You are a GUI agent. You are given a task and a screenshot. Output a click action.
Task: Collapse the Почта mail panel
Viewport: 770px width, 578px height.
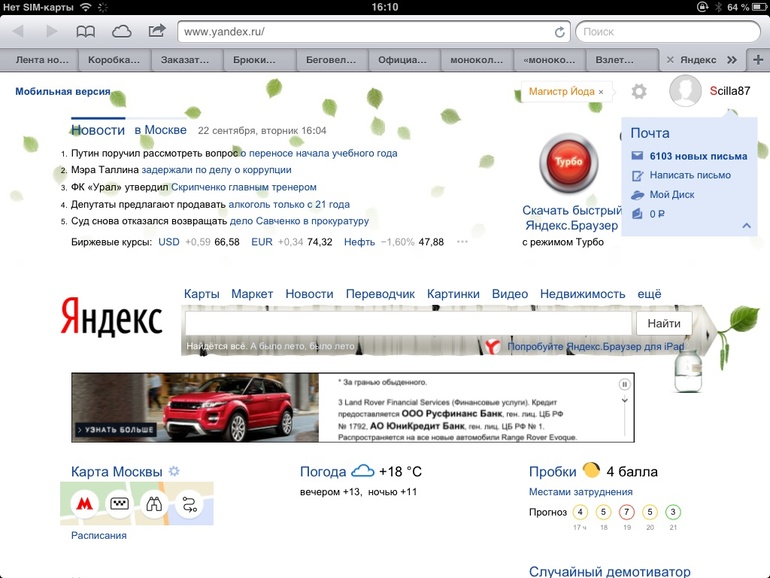tap(746, 226)
